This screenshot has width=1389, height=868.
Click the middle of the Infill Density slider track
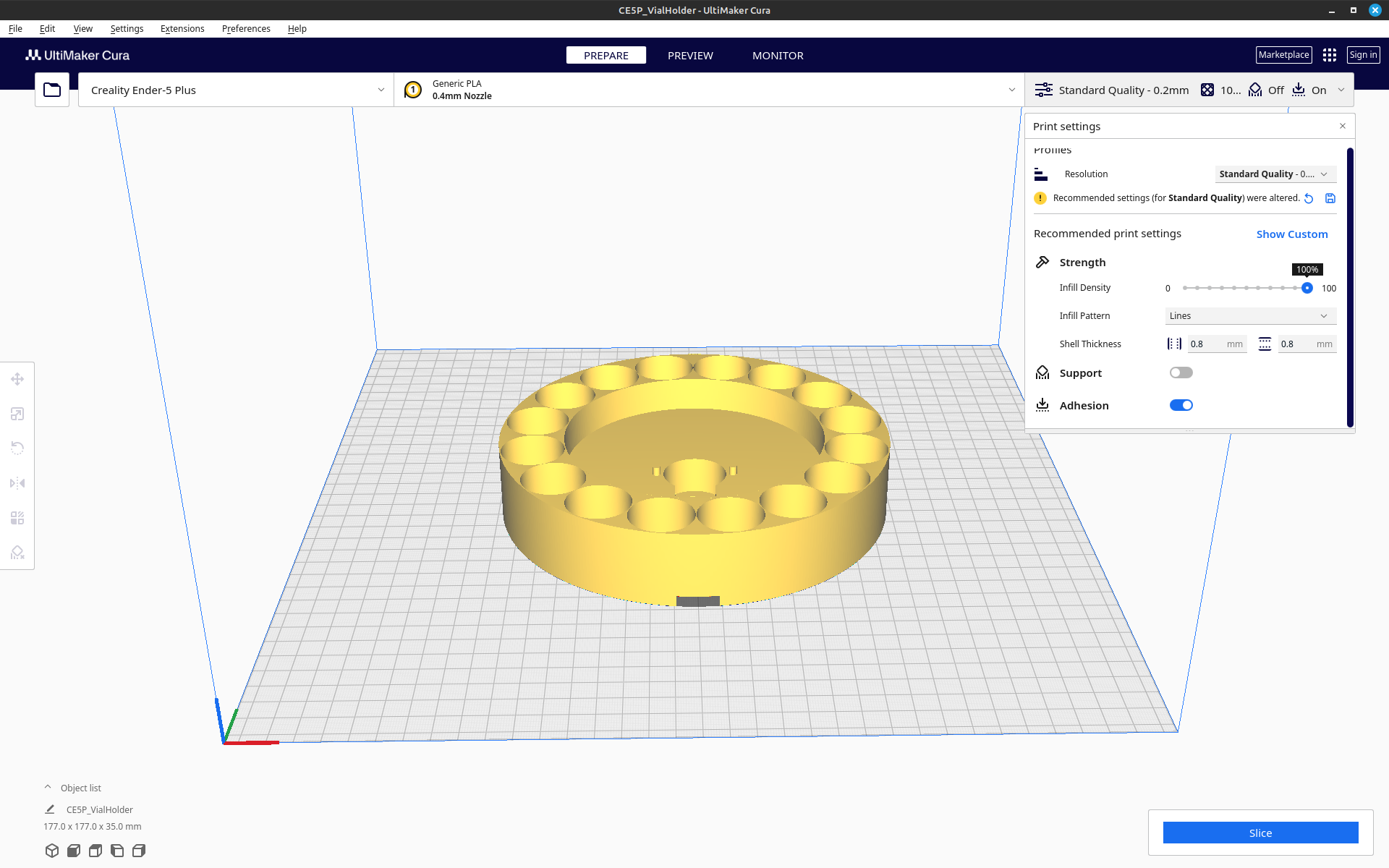1246,288
